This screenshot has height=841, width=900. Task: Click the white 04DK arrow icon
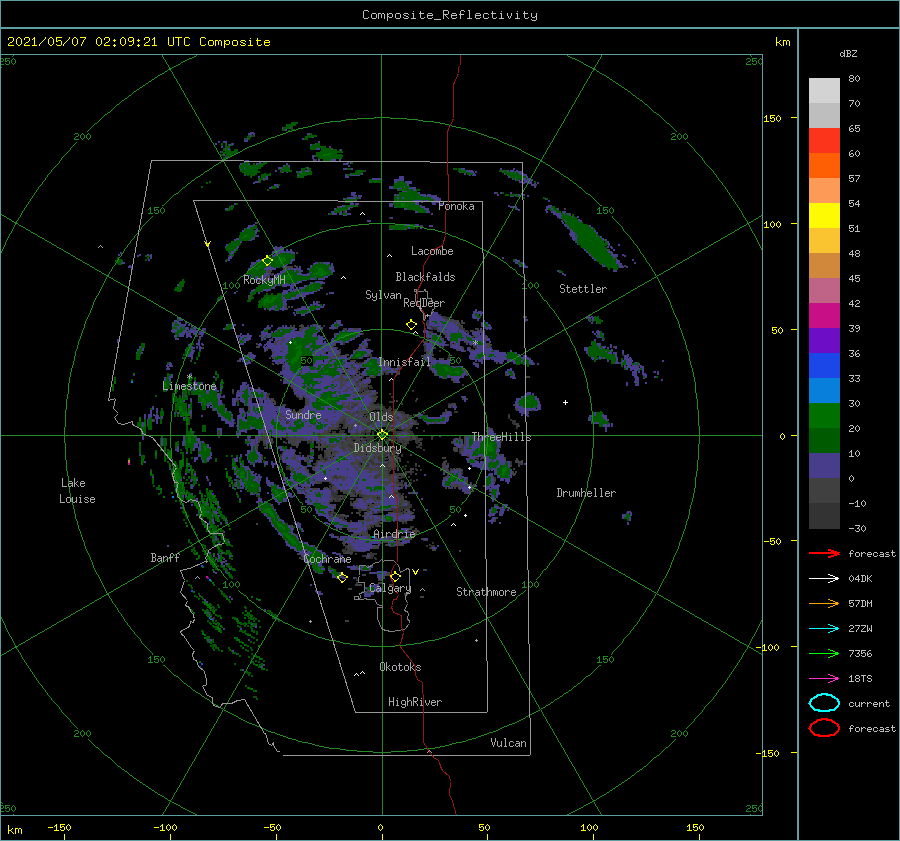point(824,578)
